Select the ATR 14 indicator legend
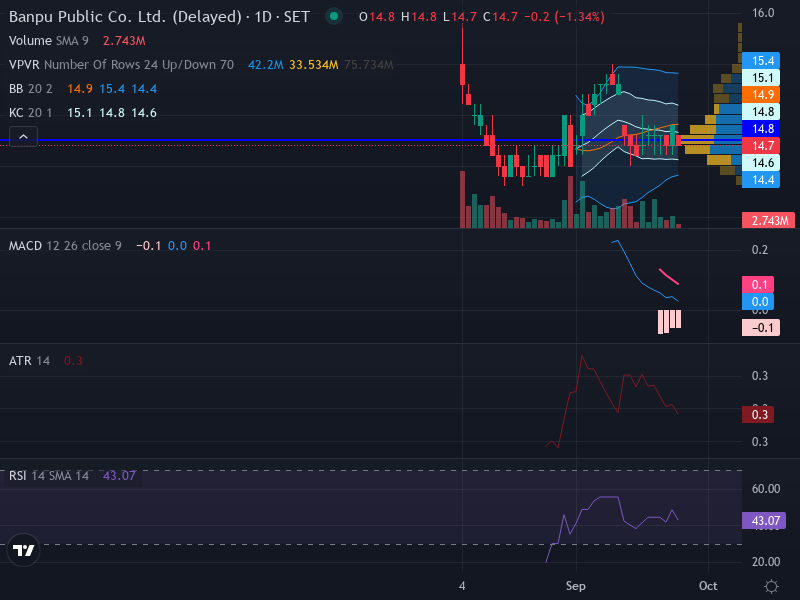The height and width of the screenshot is (600, 800). [29, 361]
